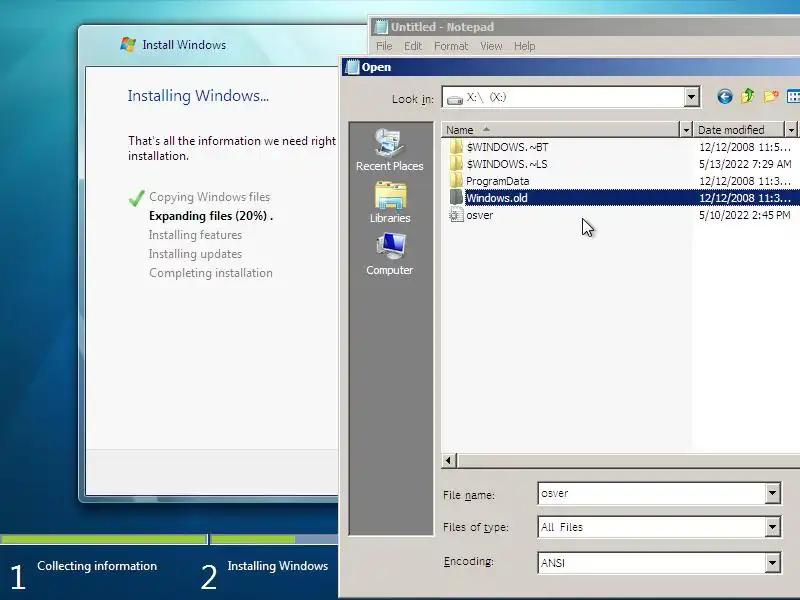Image resolution: width=800 pixels, height=600 pixels.
Task: Select the ProgramData folder name
Action: tap(497, 181)
